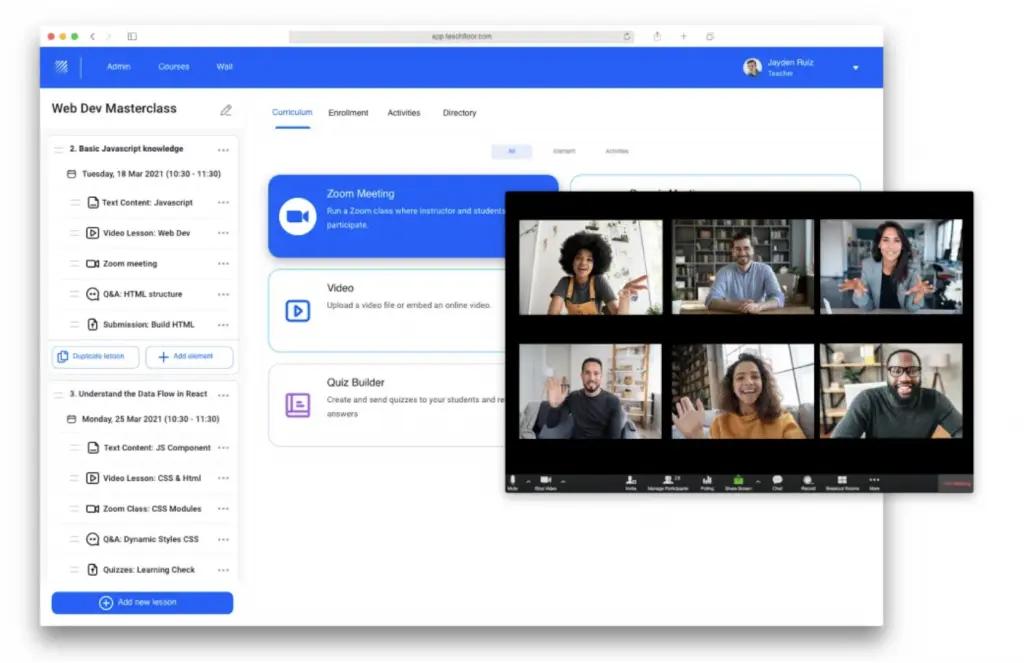1024x663 pixels.
Task: Open a new browser tab with plus
Action: click(x=684, y=37)
